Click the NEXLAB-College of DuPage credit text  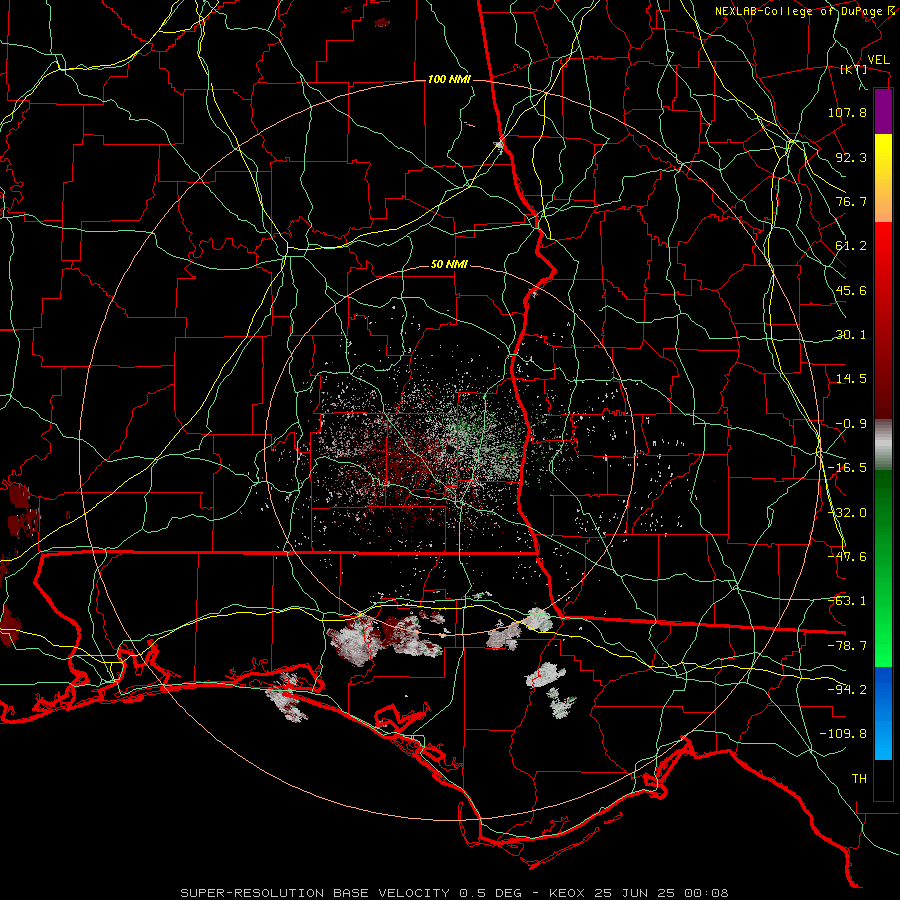point(798,11)
